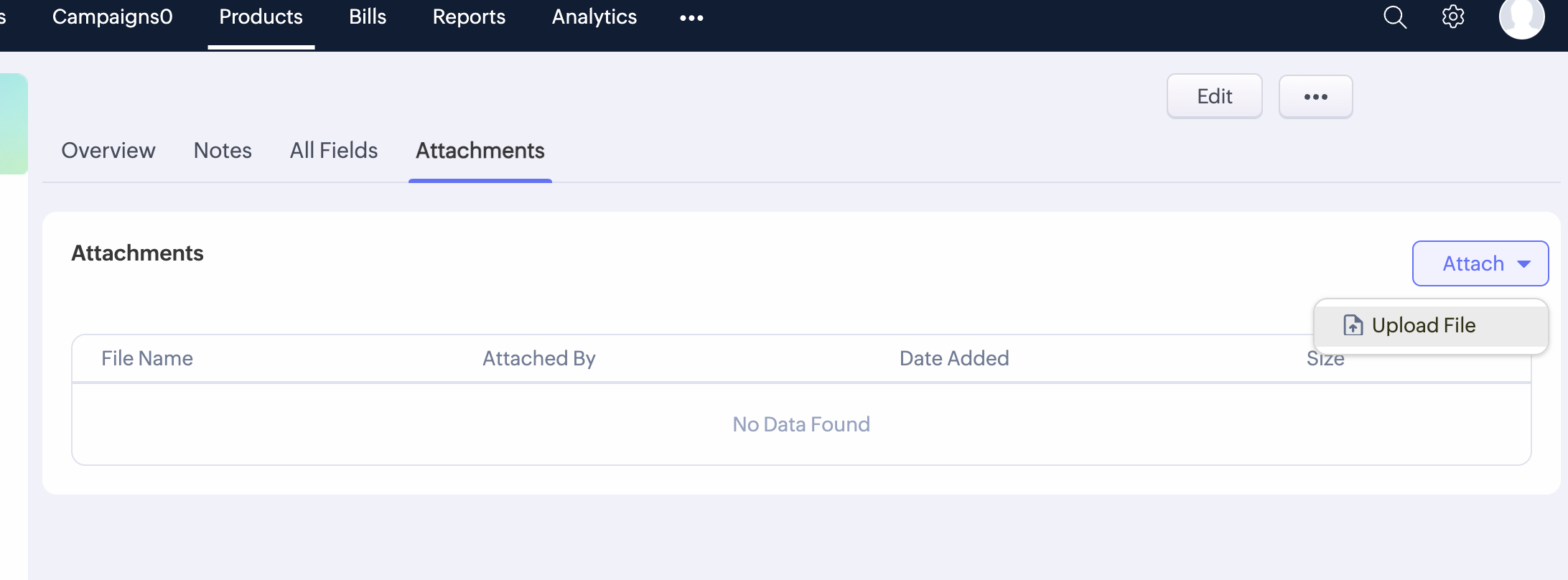Open more record actions ellipsis button
The height and width of the screenshot is (580, 1568).
tap(1315, 97)
